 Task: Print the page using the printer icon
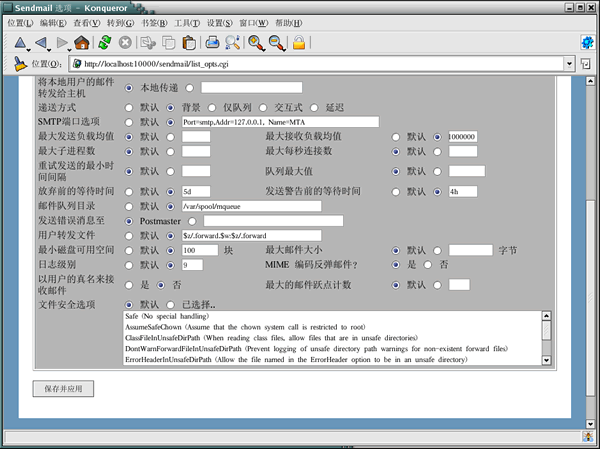tap(212, 42)
